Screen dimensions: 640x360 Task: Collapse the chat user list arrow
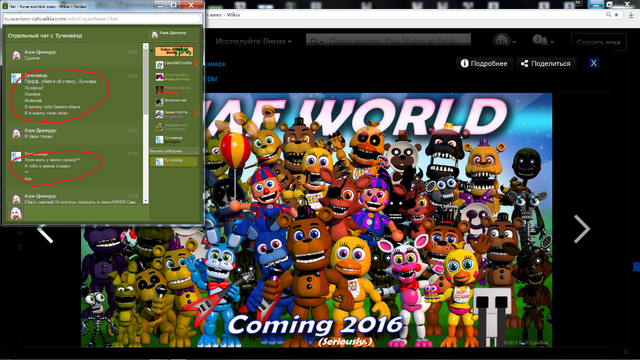152,51
